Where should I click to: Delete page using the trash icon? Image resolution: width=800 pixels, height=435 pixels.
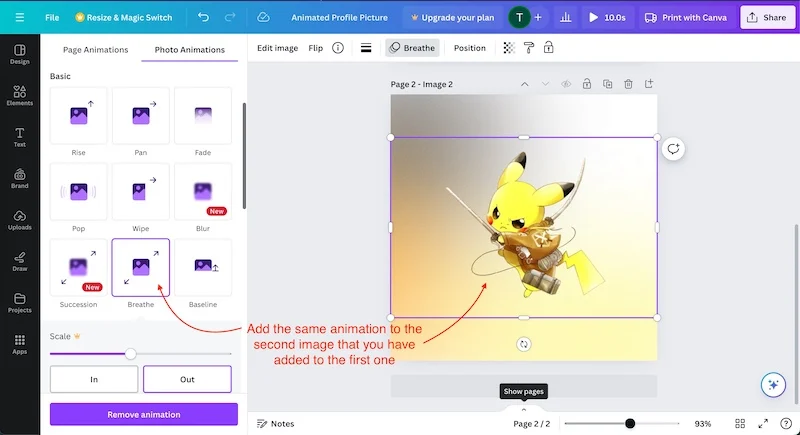(x=628, y=84)
